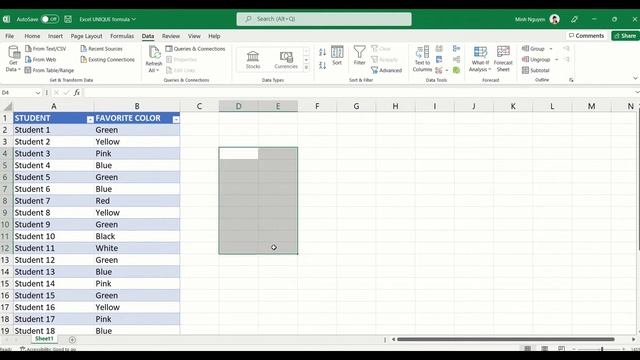Click the Group outline icon

(x=526, y=49)
